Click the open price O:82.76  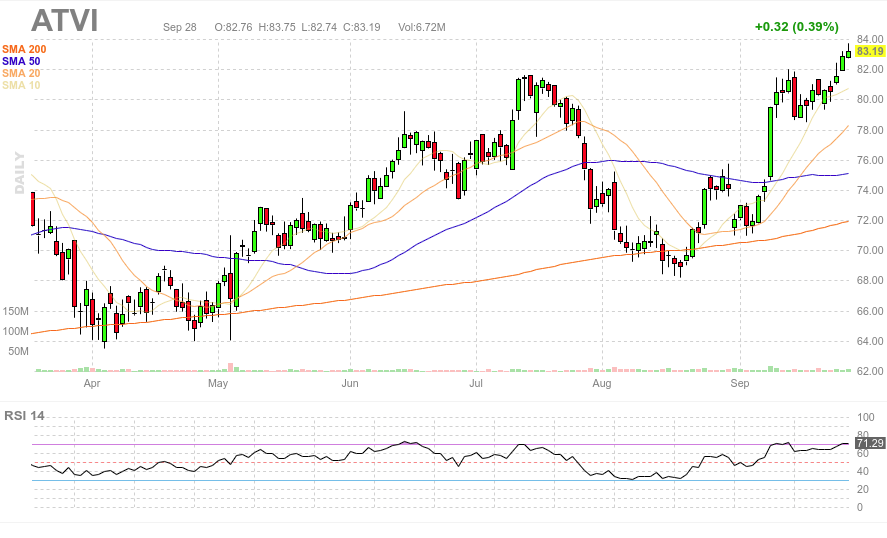[x=233, y=27]
